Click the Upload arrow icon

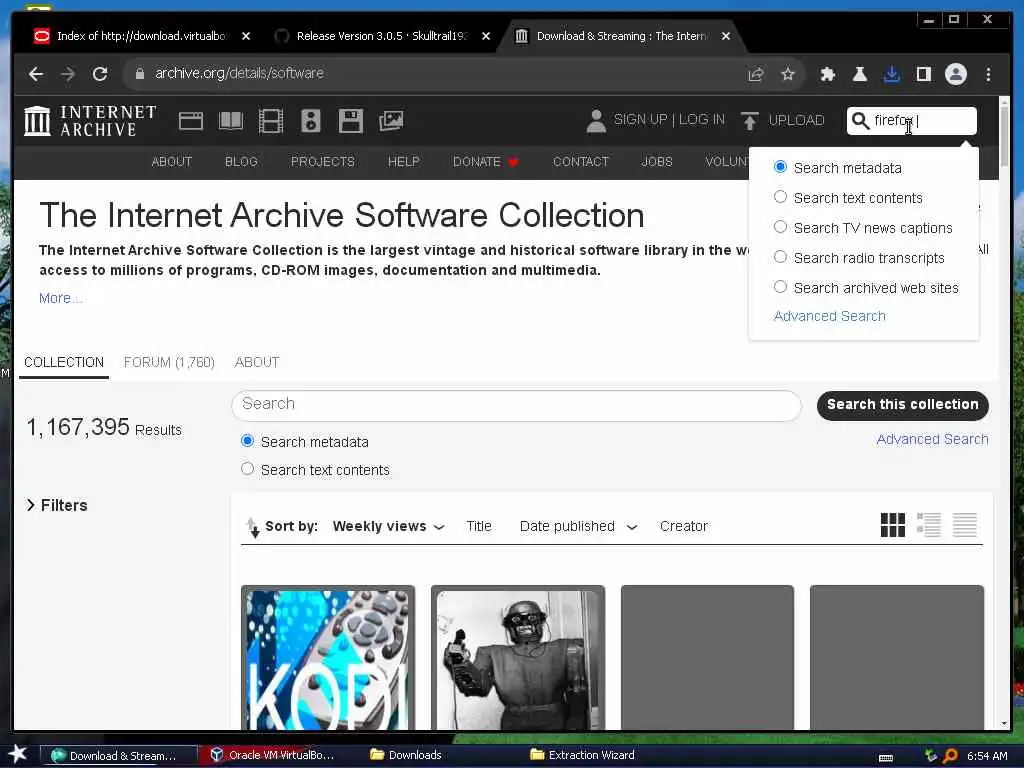(750, 121)
